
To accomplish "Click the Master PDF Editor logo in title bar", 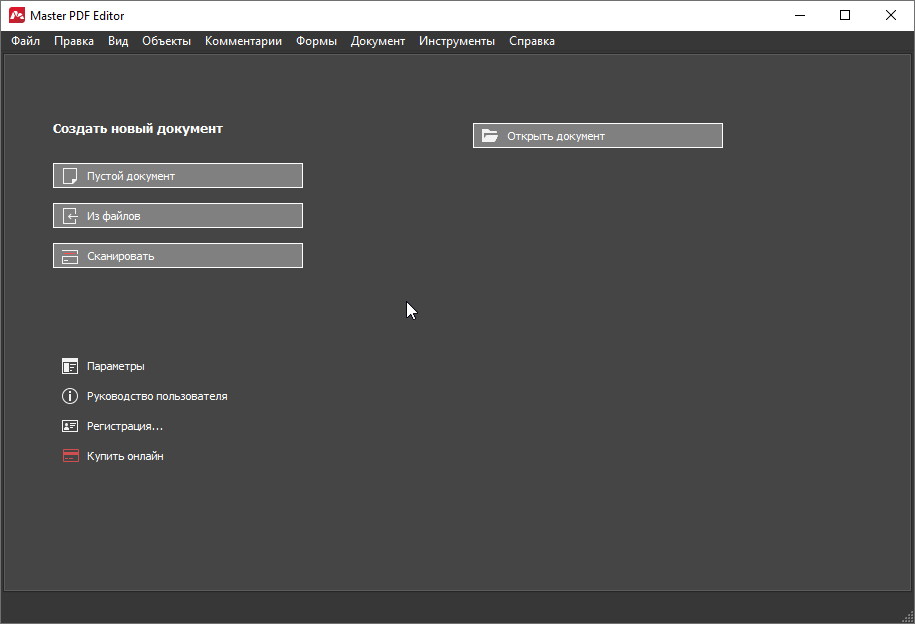I will click(x=16, y=15).
